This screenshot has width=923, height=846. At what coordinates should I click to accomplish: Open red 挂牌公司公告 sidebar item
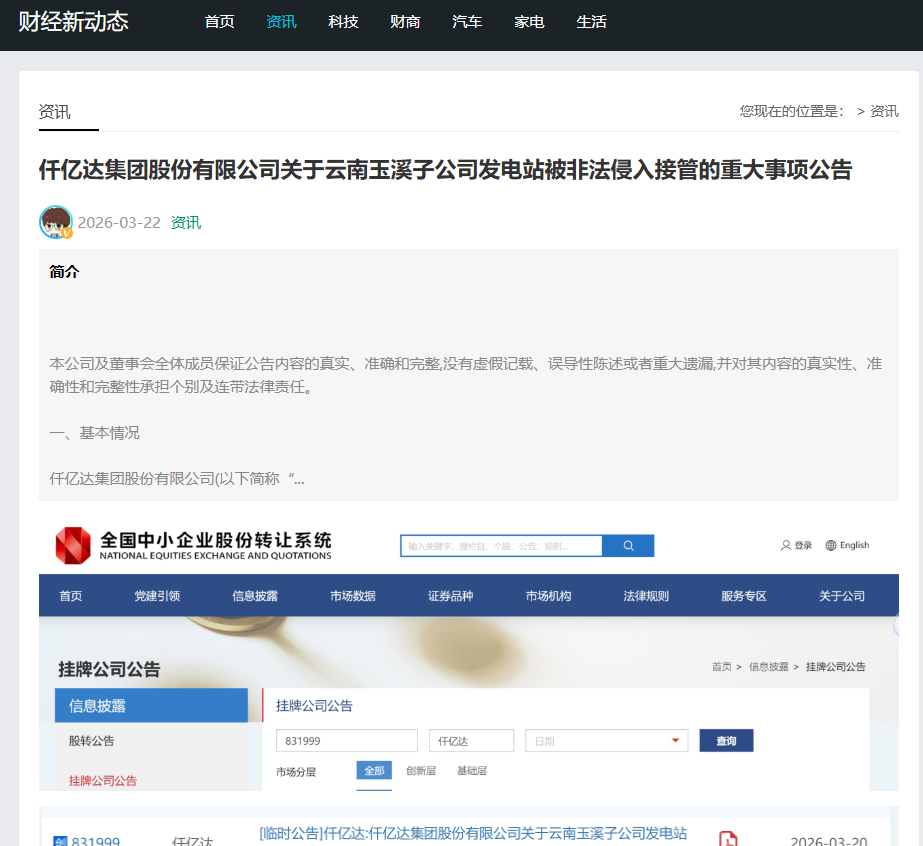102,781
